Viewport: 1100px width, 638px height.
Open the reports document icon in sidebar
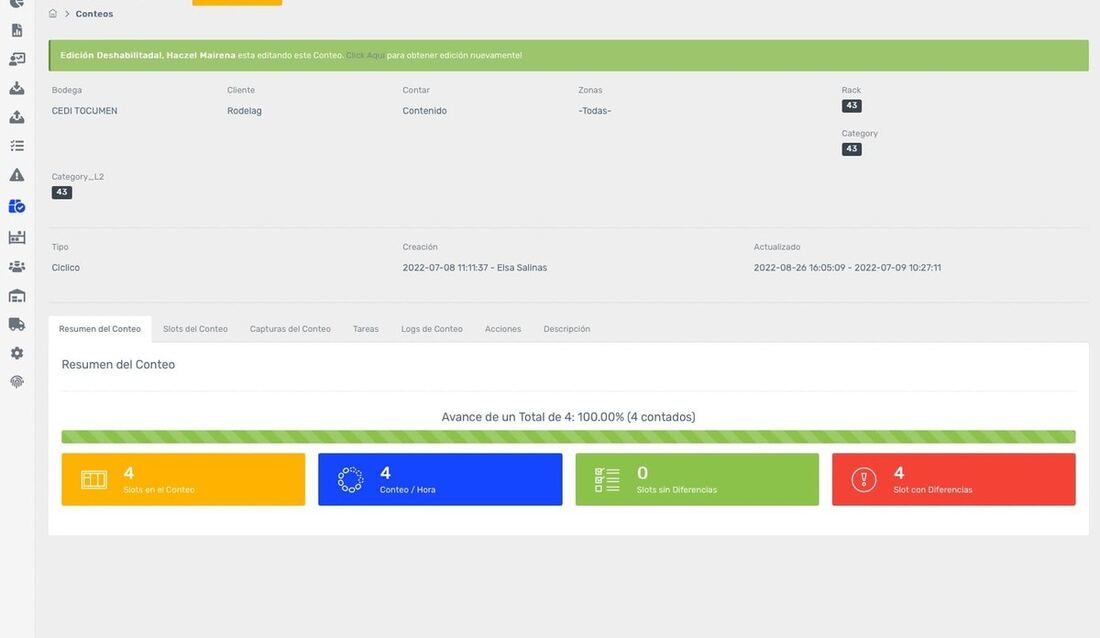click(x=17, y=30)
